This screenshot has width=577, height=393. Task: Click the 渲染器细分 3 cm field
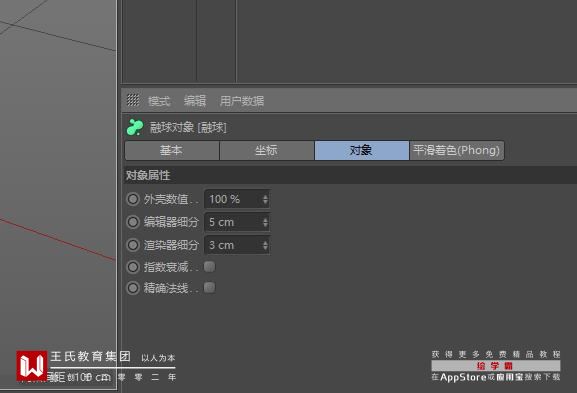tap(237, 245)
